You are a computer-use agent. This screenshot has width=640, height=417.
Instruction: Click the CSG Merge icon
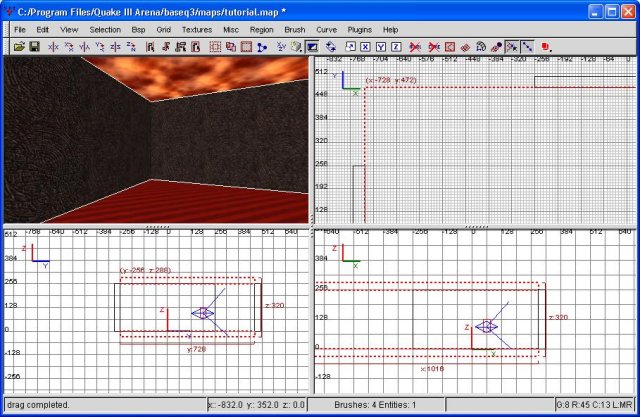[x=231, y=47]
